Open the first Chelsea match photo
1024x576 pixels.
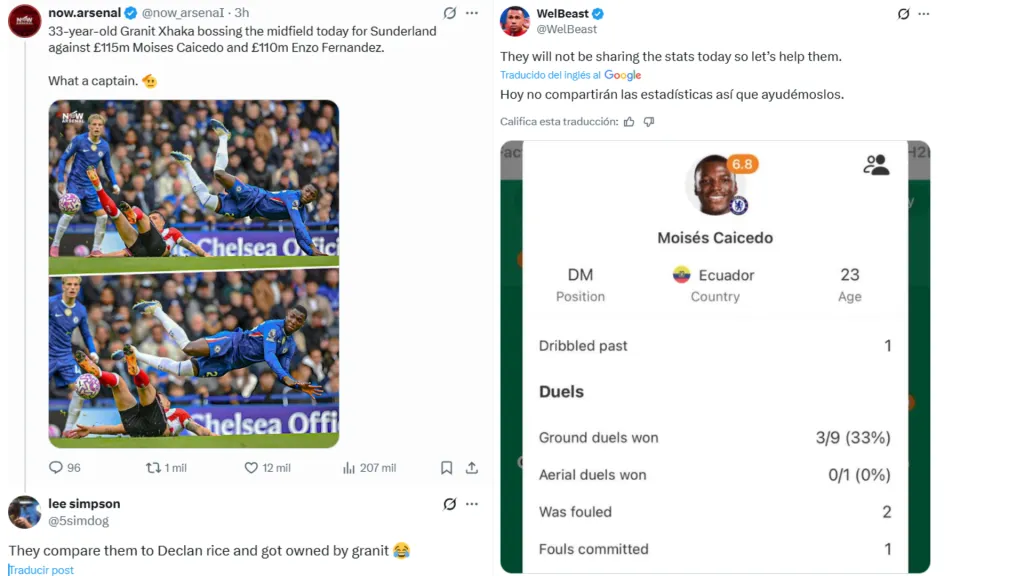click(x=193, y=184)
